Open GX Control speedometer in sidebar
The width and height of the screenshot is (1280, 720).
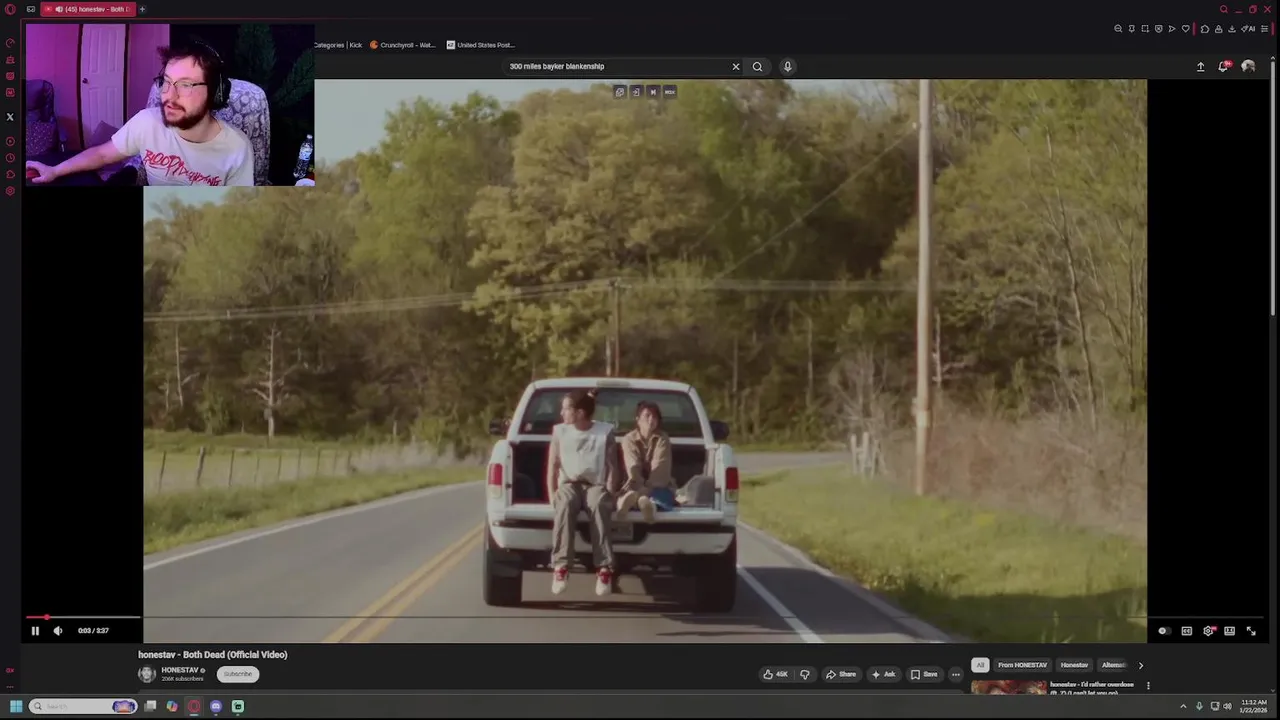tap(10, 43)
